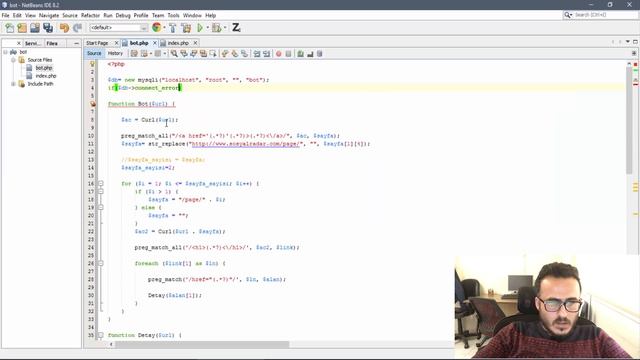640x360 pixels.
Task: Expand the Include Path node
Action: pos(13,84)
